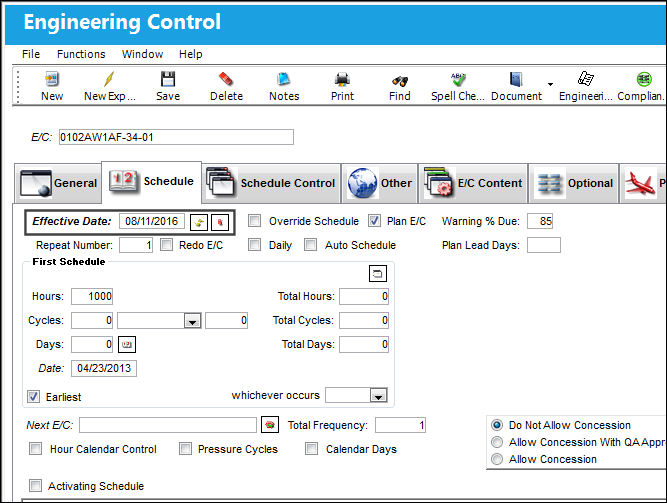Run Spell Check from toolbar
The image size is (667, 503).
coord(458,86)
